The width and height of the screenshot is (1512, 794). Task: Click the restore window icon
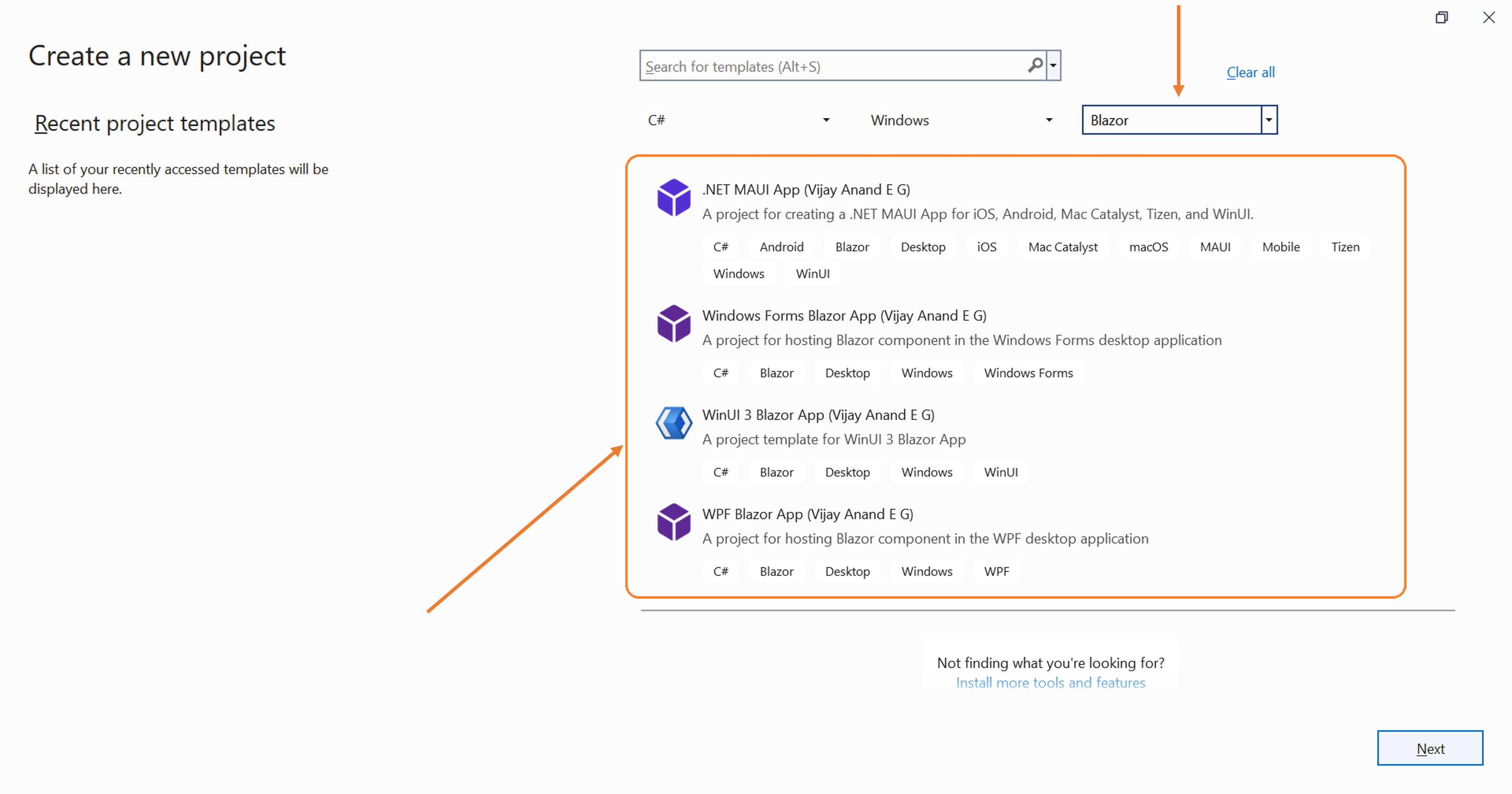click(1442, 18)
